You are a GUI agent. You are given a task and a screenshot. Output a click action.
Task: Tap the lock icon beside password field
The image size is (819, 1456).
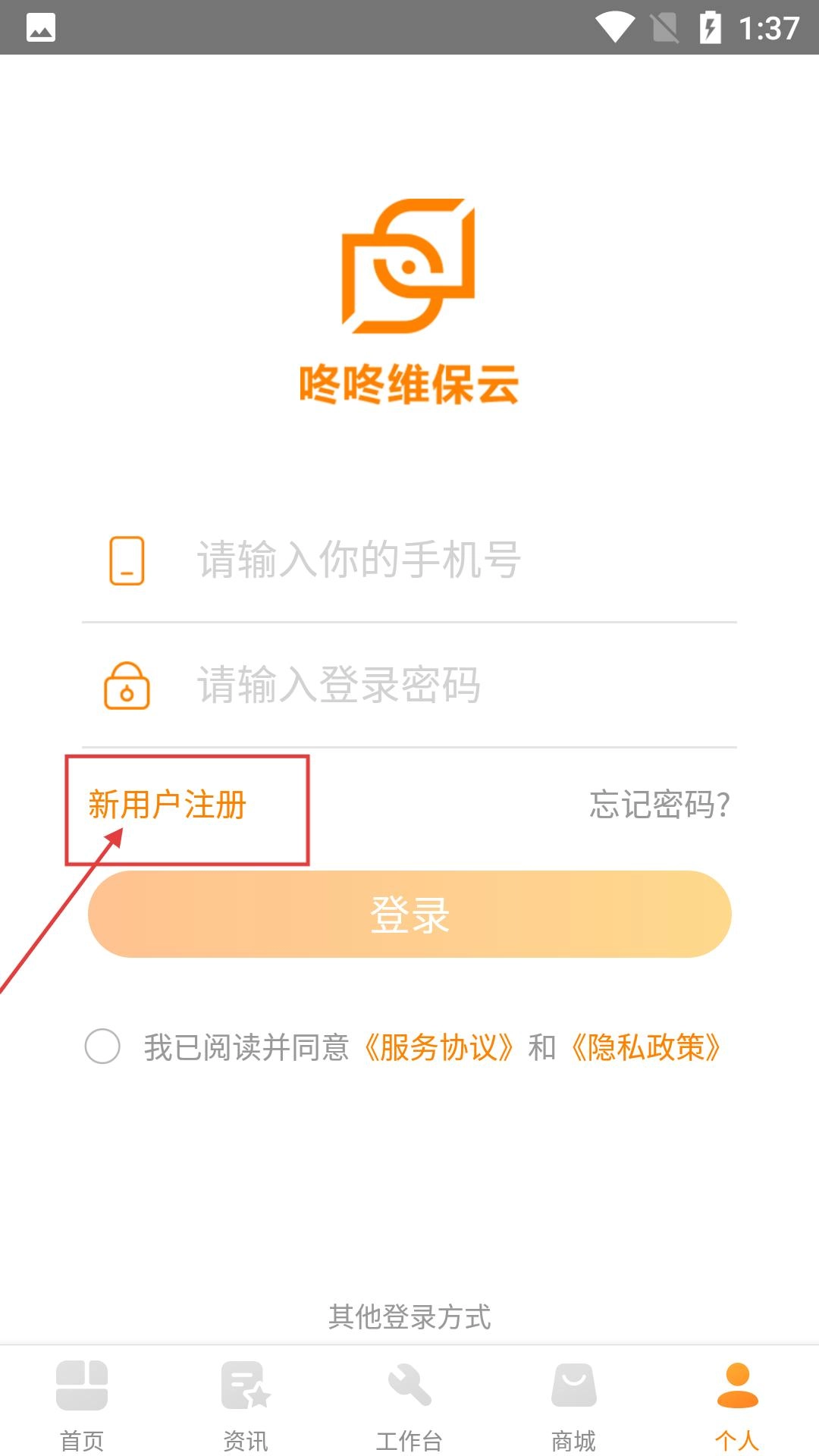127,686
